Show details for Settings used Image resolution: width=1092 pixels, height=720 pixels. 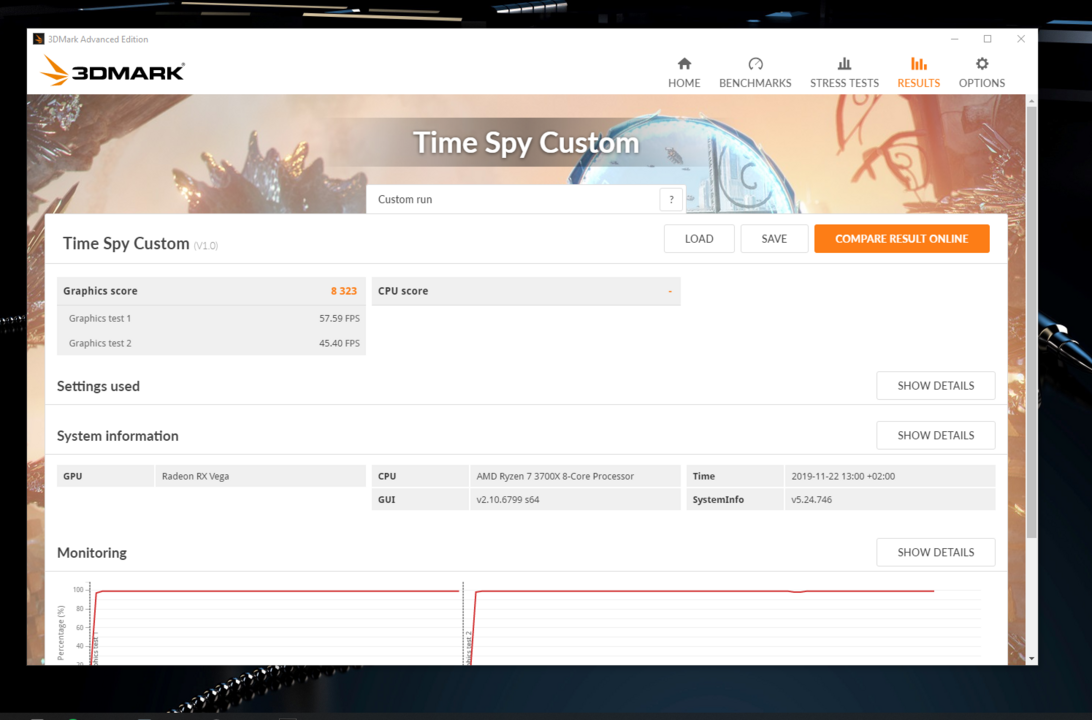click(935, 386)
